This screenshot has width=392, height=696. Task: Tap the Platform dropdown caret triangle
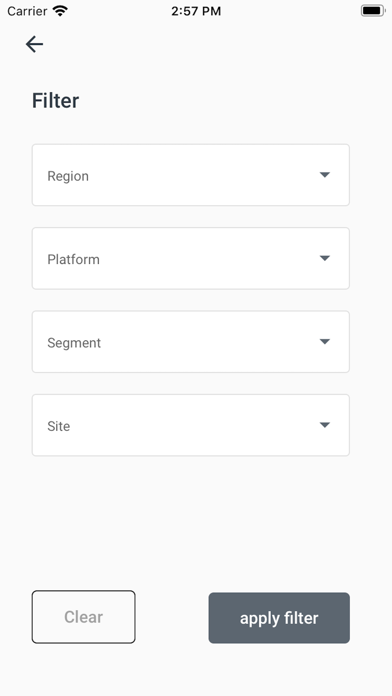pyautogui.click(x=325, y=258)
